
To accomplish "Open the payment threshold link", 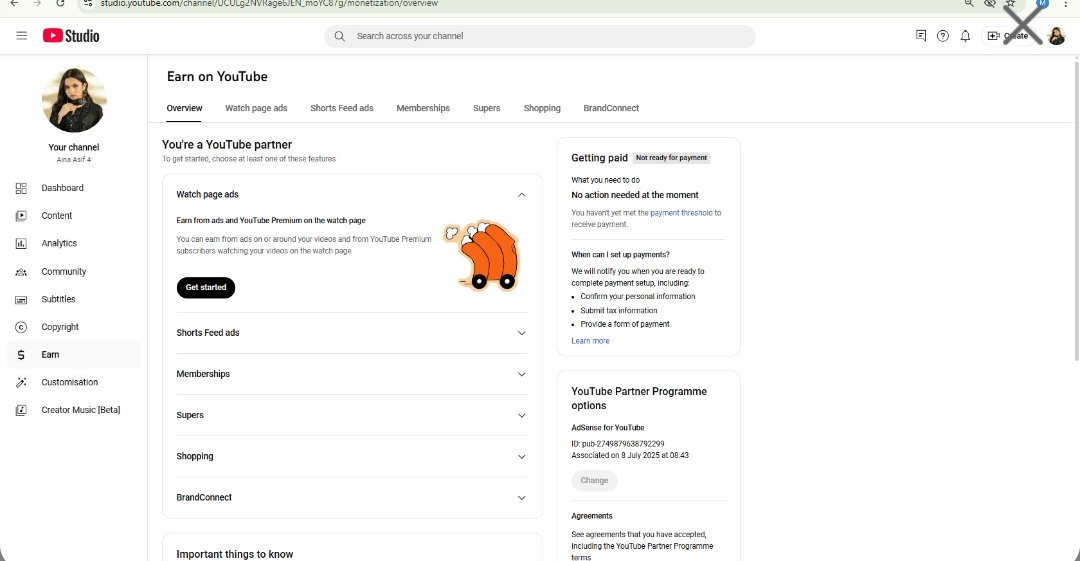I will tap(681, 213).
